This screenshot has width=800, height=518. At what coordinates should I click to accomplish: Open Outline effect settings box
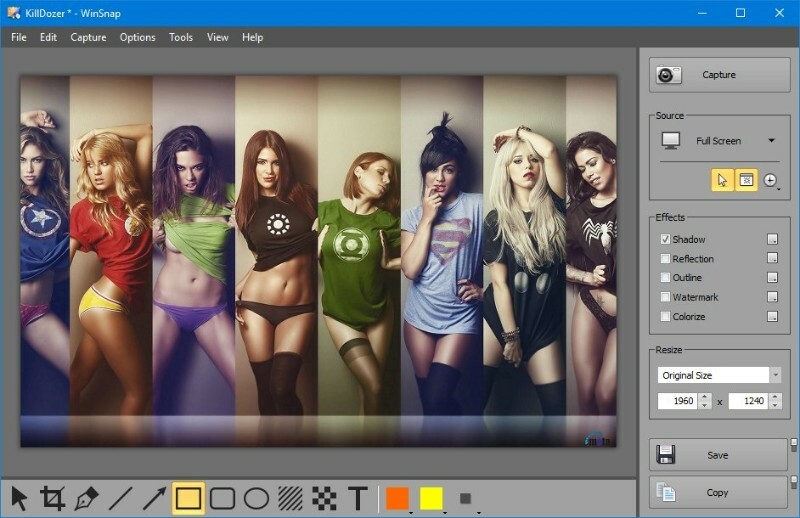click(772, 277)
